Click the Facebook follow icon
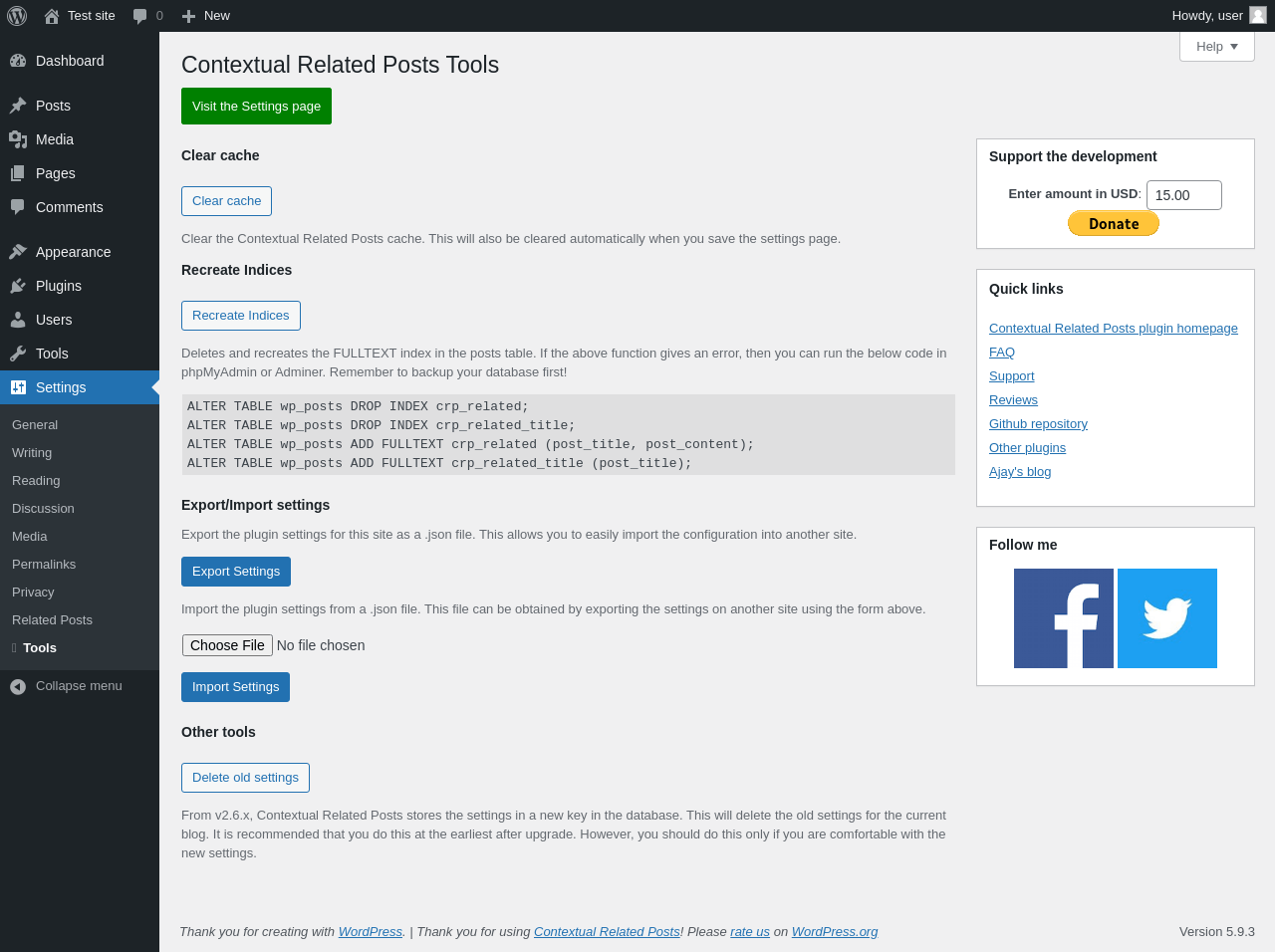This screenshot has width=1275, height=952. coord(1064,618)
